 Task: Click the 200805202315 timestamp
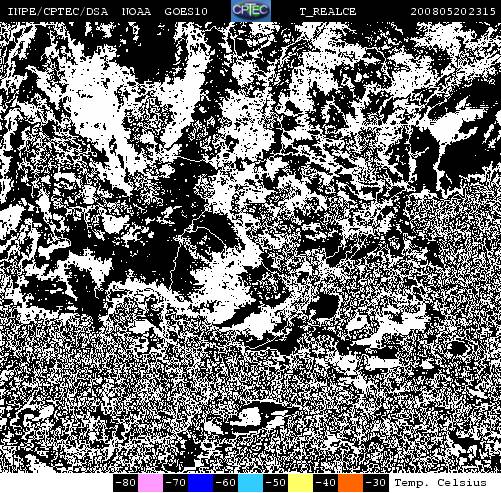[453, 12]
